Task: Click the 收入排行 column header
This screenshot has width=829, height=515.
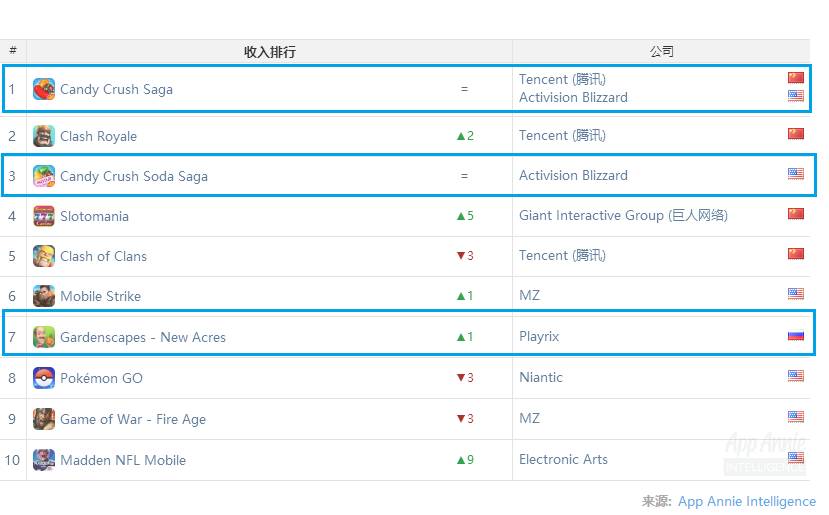Action: (270, 51)
